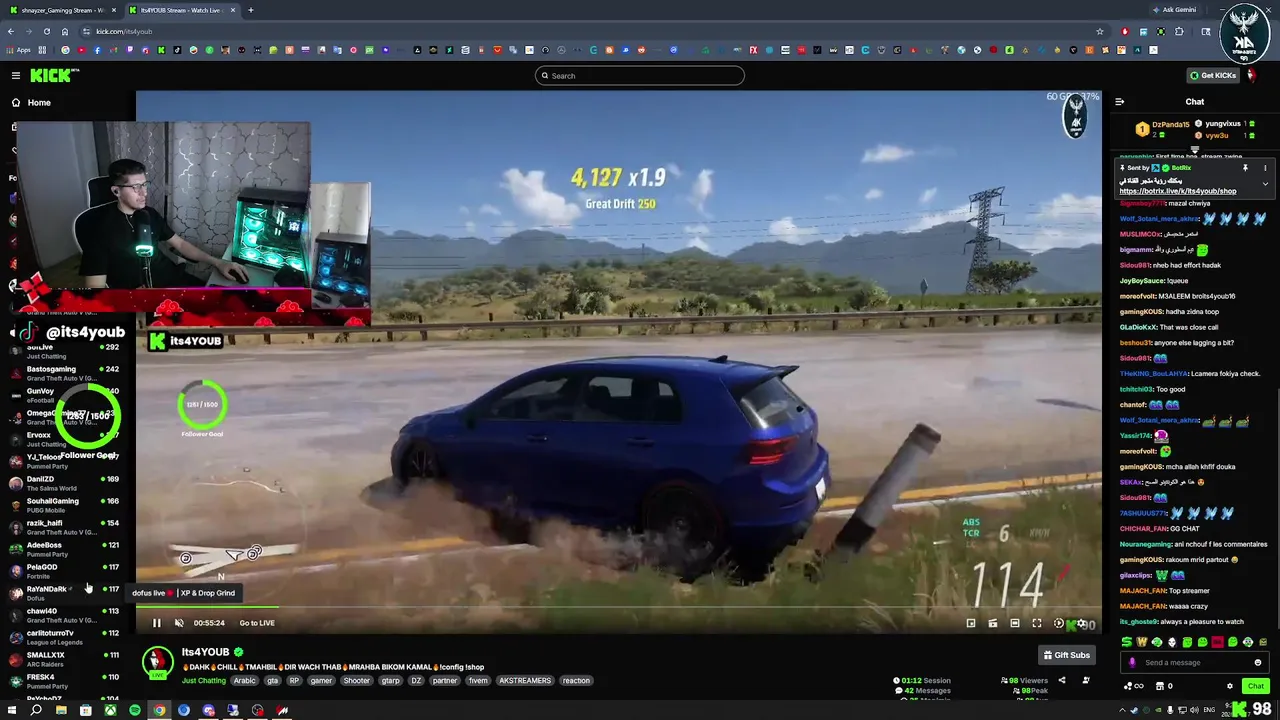Toggle theater mode in the player
The height and width of the screenshot is (720, 1280).
[x=1015, y=623]
